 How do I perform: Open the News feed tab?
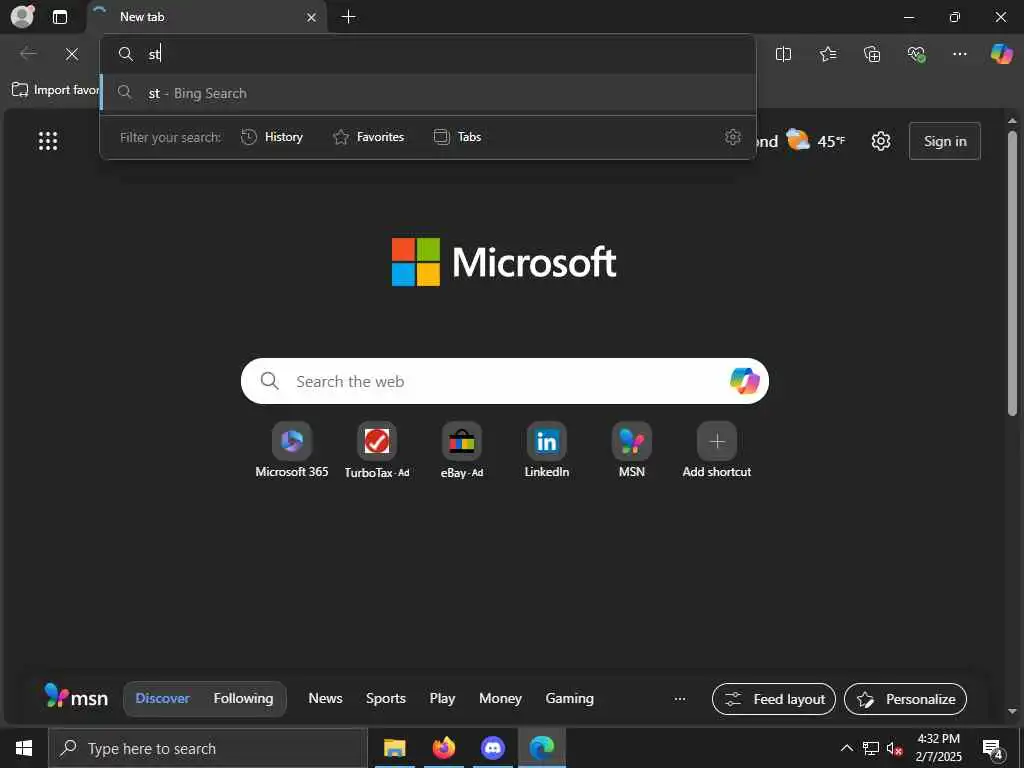[325, 698]
